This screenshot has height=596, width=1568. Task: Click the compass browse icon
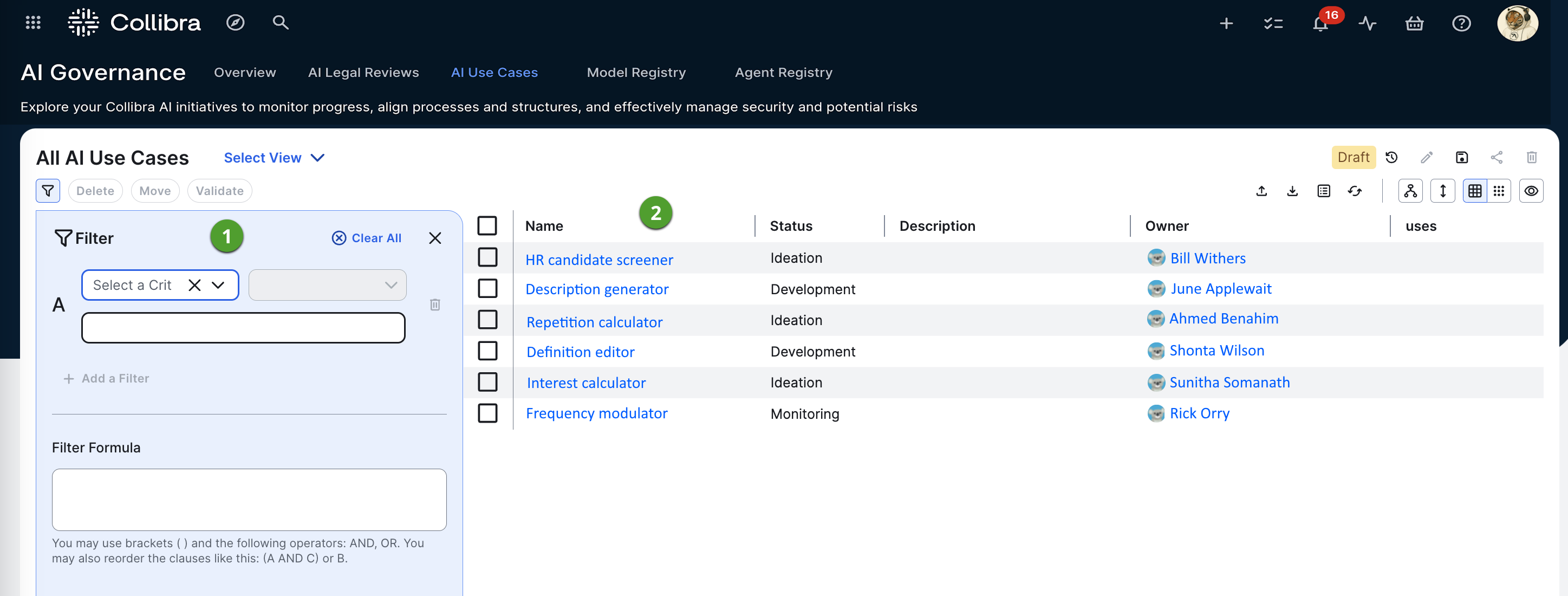click(235, 23)
